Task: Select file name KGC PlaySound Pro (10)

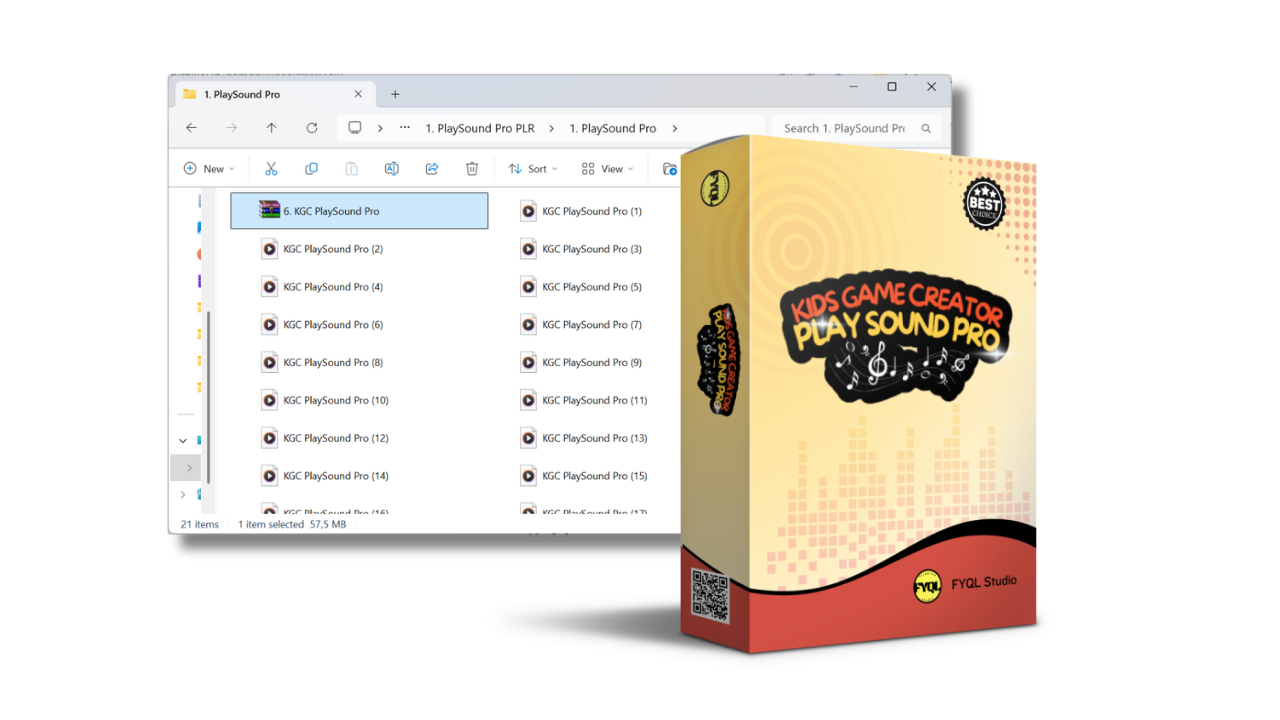Action: click(336, 400)
